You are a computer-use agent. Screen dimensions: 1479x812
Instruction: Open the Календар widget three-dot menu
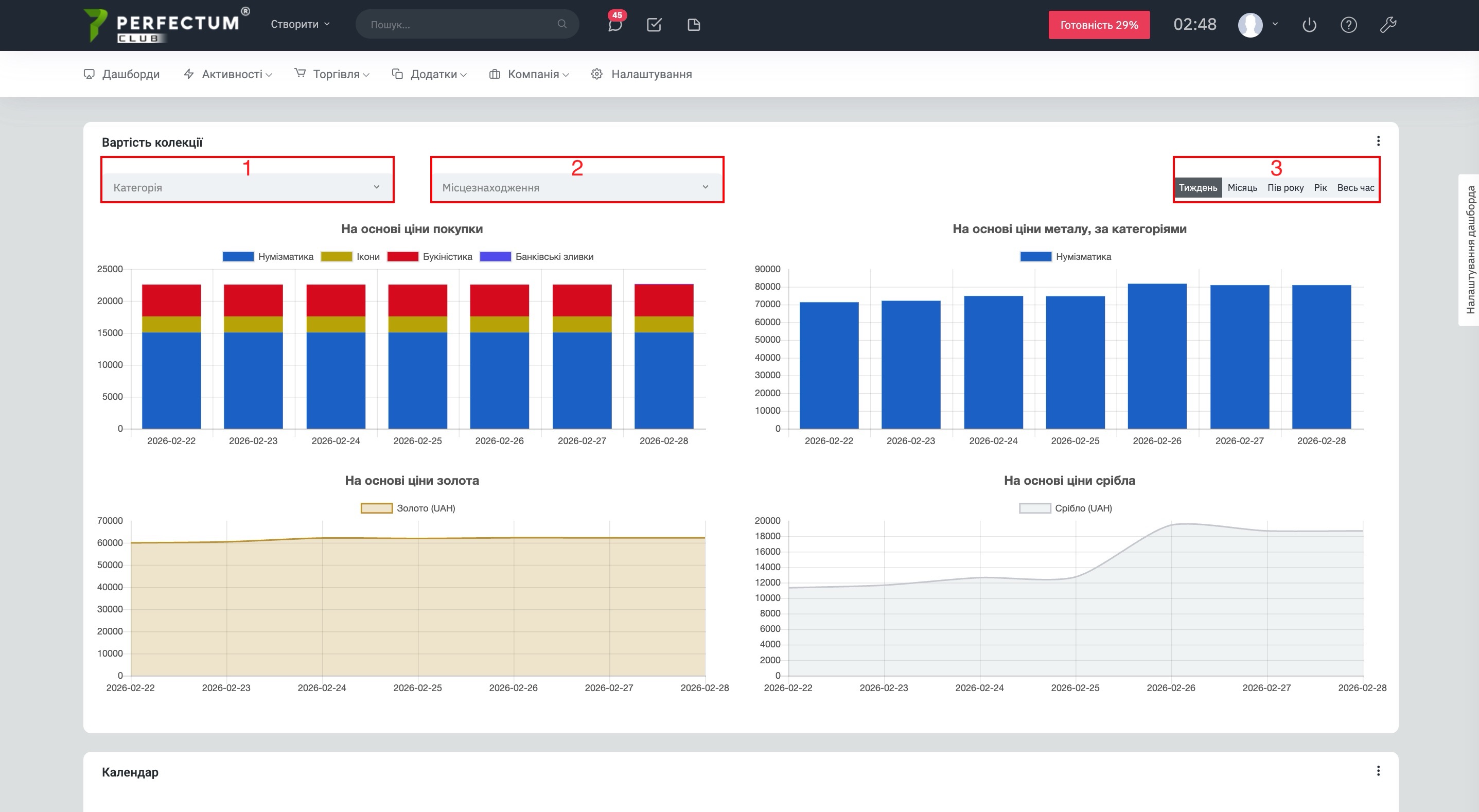pyautogui.click(x=1378, y=771)
